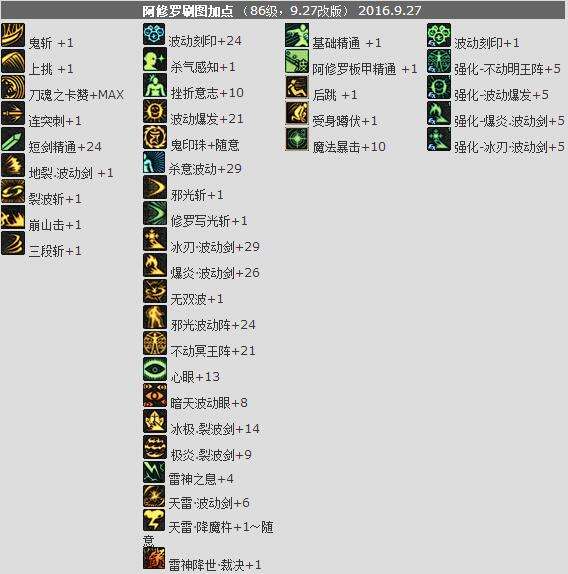Select the 天雷·降魔杵 skill icon
Screen dimensions: 568x574
pyautogui.click(x=154, y=520)
